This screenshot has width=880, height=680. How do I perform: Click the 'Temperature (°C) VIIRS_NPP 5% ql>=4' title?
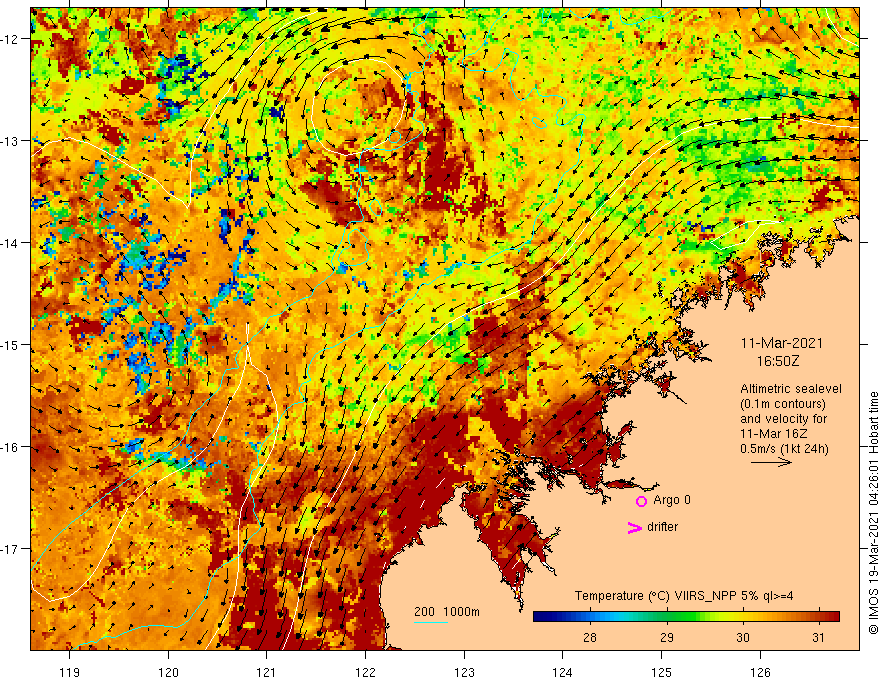pyautogui.click(x=684, y=596)
